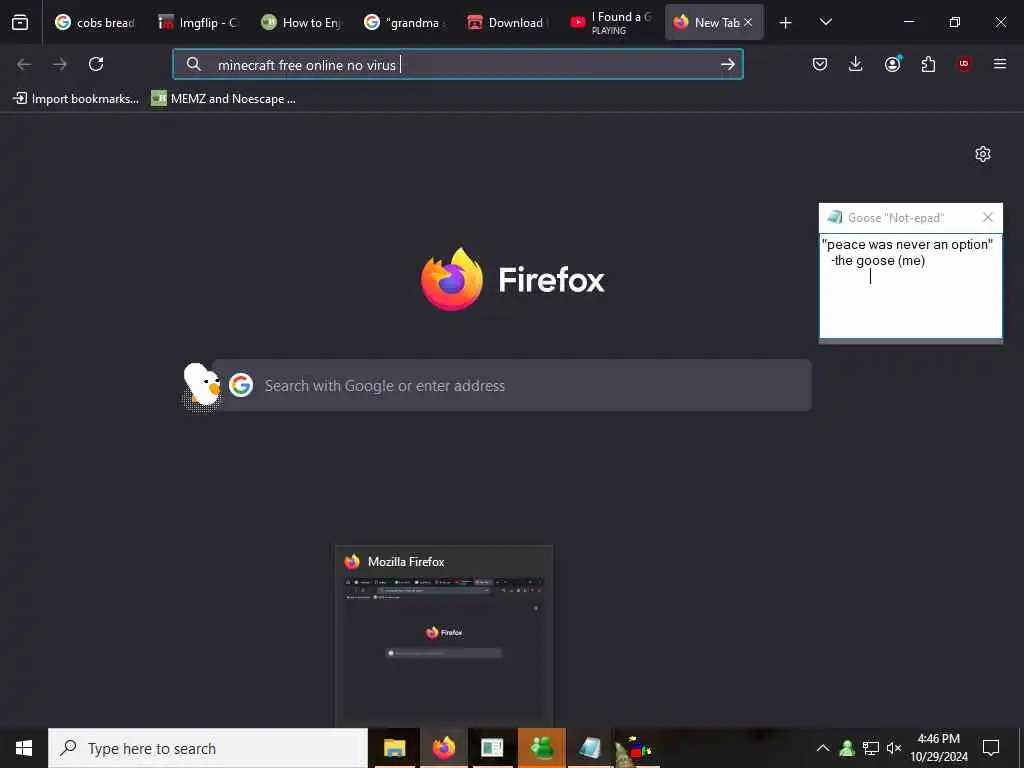Go back one page
The image size is (1024, 768).
coord(24,64)
